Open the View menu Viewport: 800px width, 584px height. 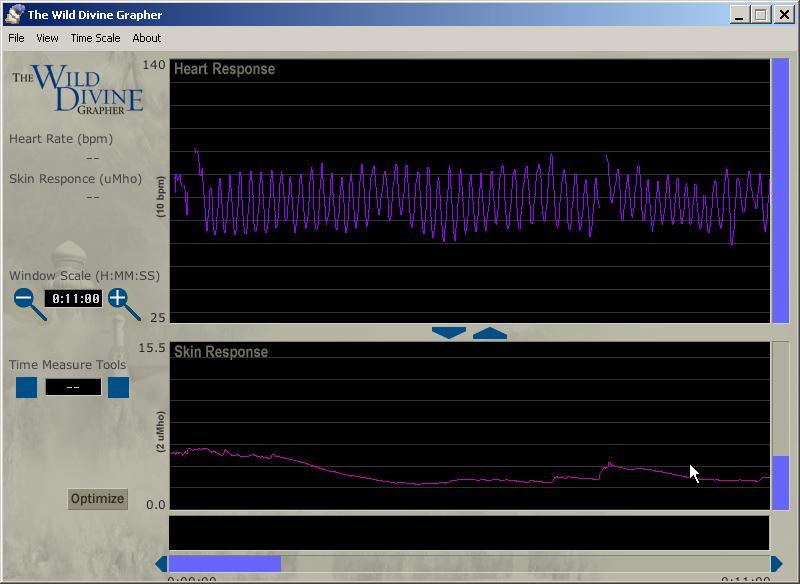(47, 38)
